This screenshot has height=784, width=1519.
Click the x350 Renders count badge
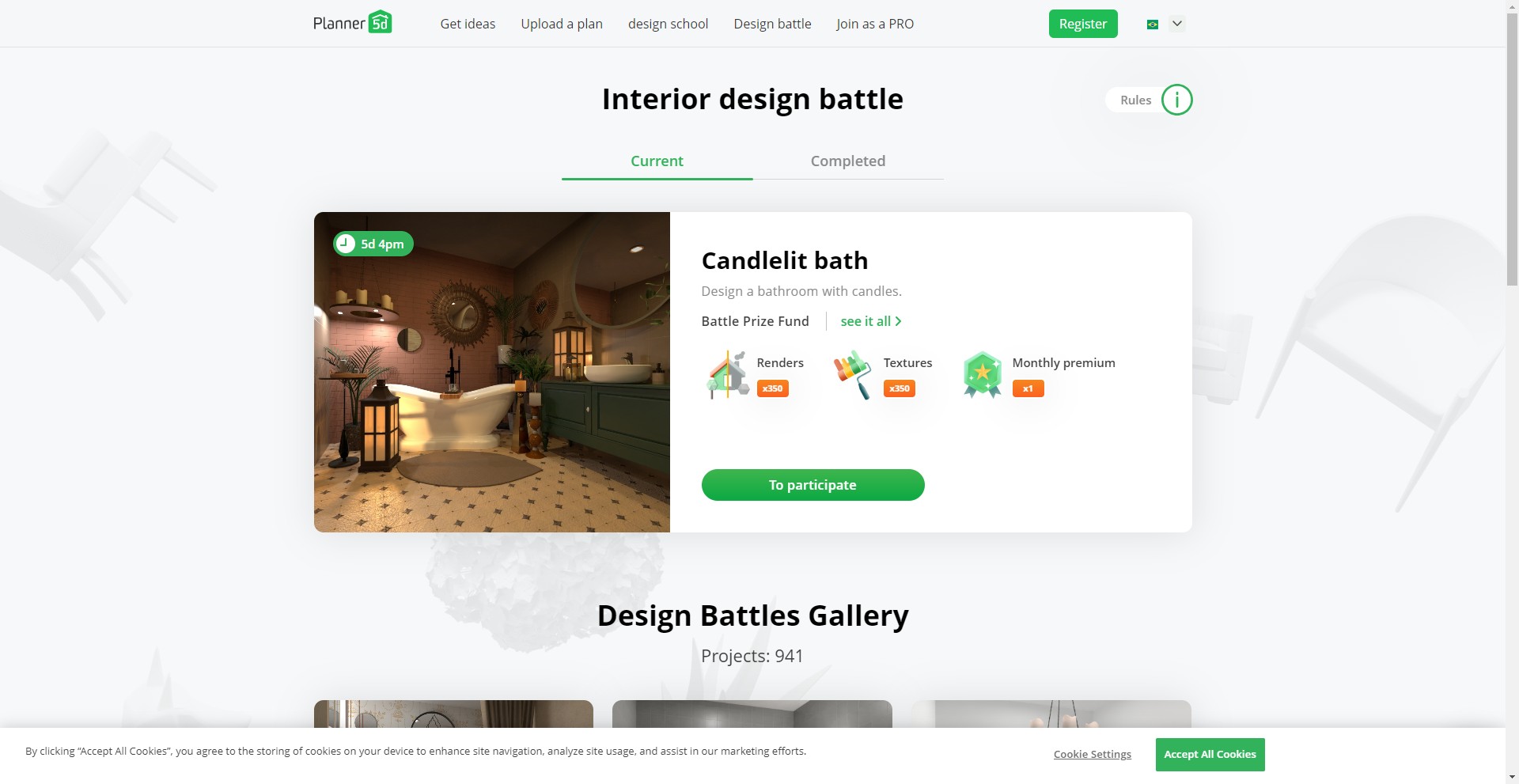point(772,388)
